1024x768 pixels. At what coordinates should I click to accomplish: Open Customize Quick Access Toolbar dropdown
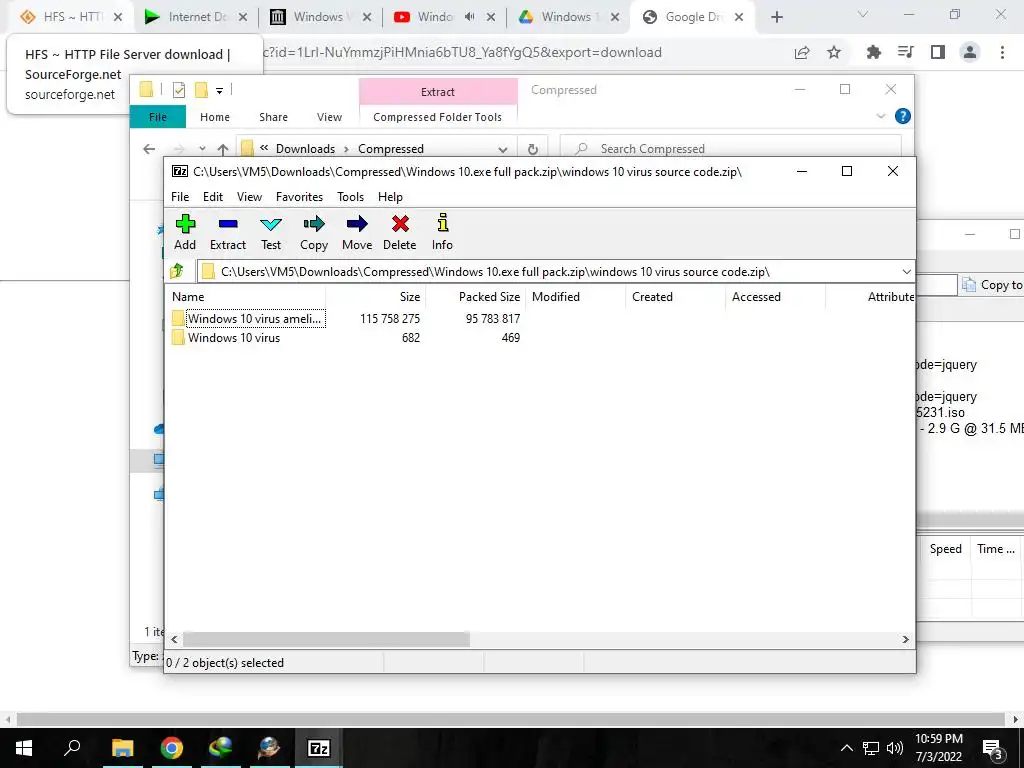[219, 91]
